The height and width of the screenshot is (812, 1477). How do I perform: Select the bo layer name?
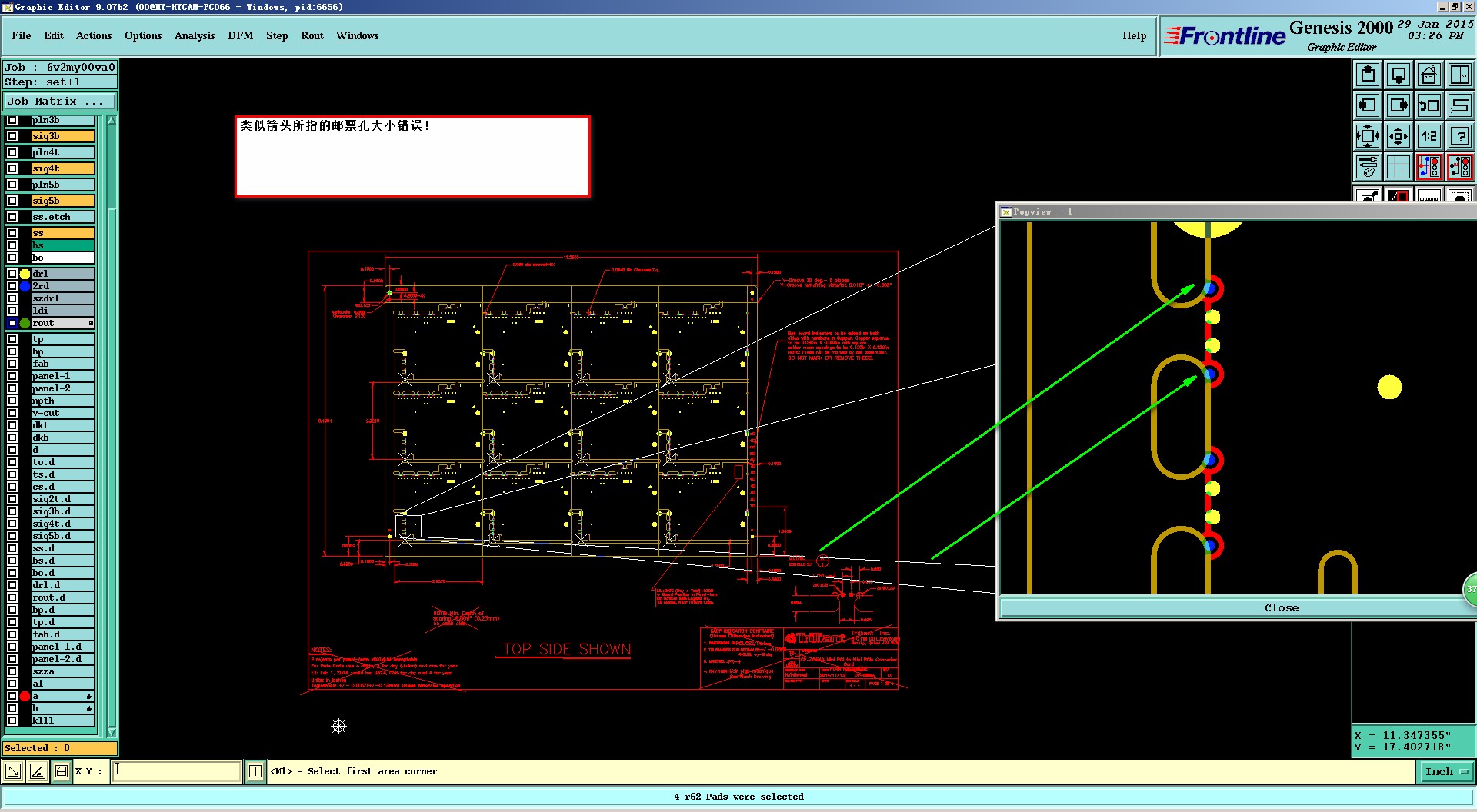(x=62, y=258)
